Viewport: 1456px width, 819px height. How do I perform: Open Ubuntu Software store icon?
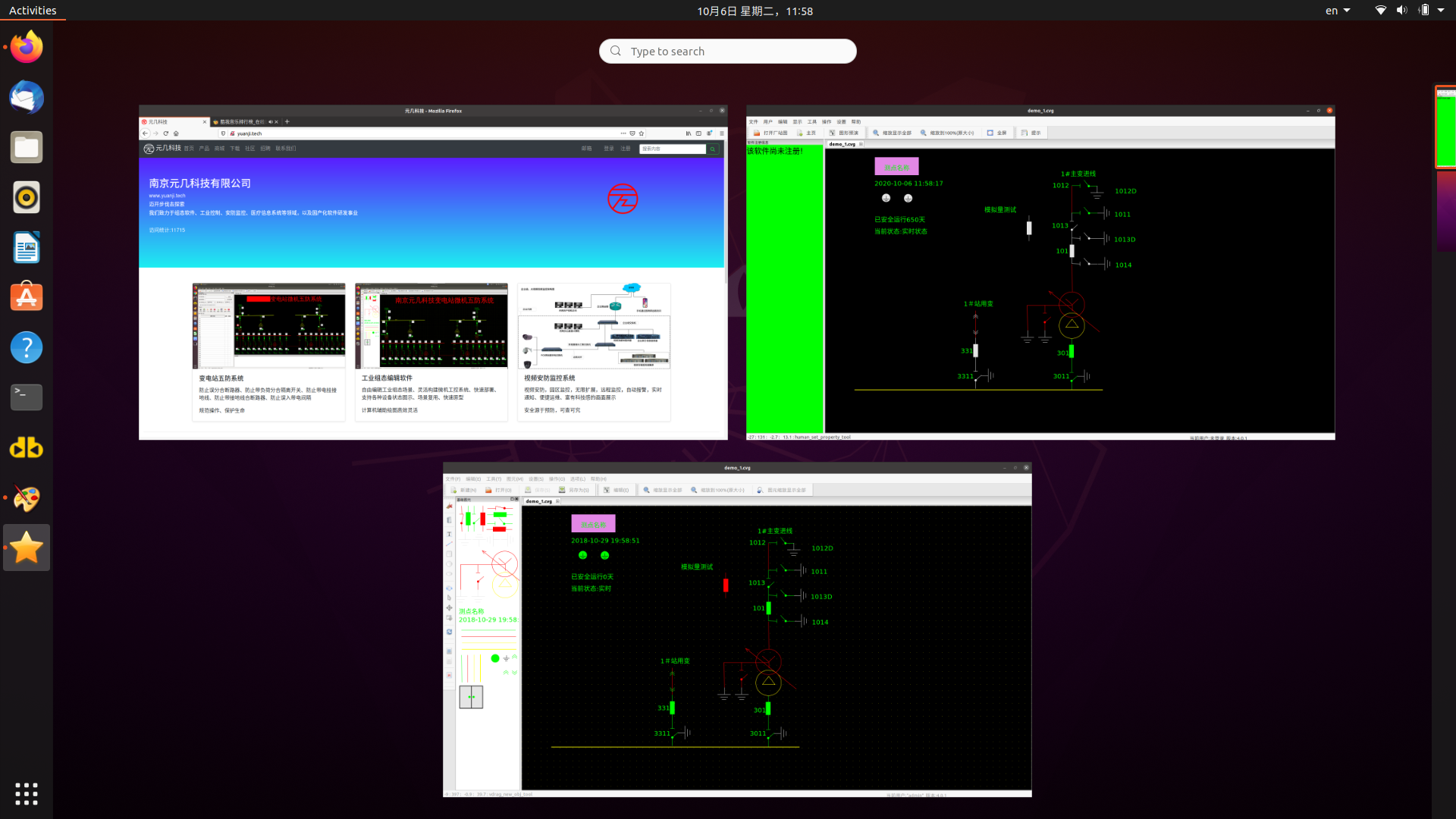pos(27,297)
